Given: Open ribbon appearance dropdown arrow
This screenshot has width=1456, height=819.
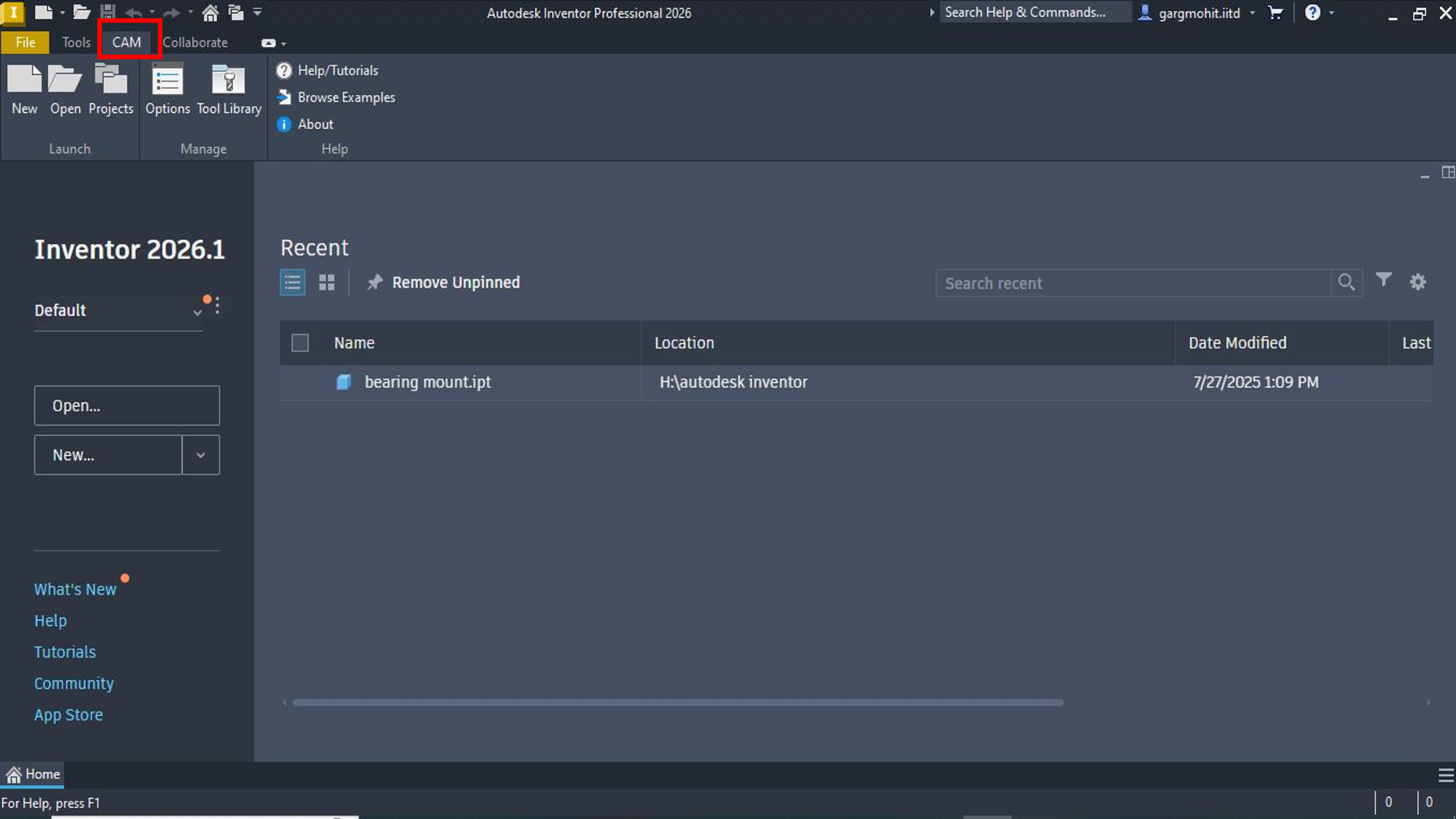Looking at the screenshot, I should click(283, 44).
